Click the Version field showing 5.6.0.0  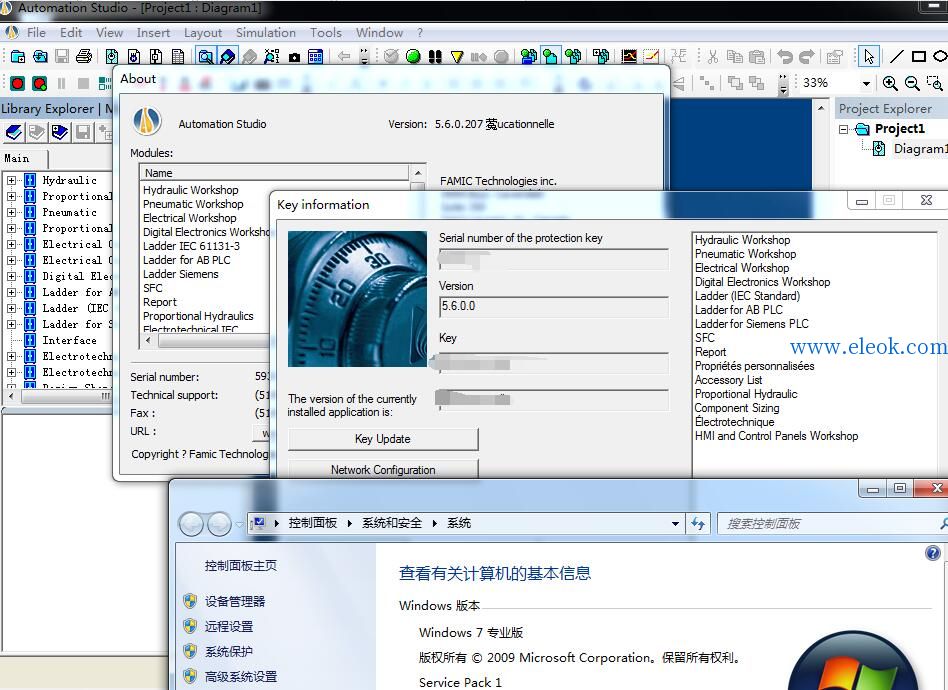point(554,307)
